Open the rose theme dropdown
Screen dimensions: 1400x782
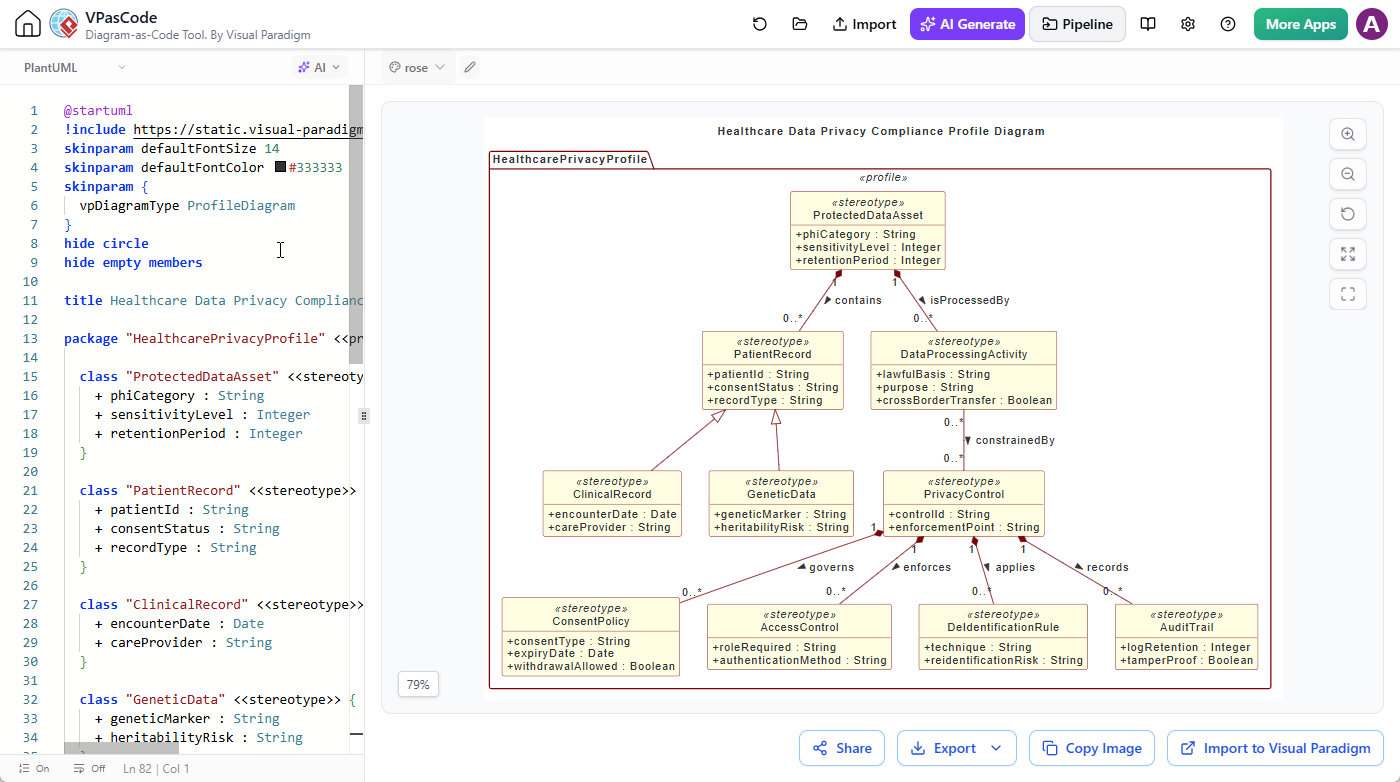(416, 67)
